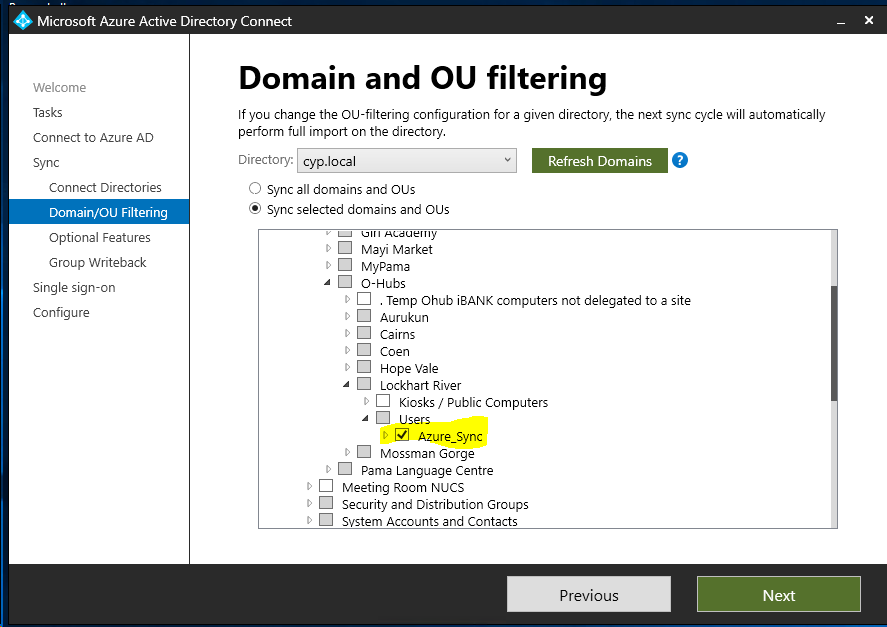This screenshot has height=627, width=887.
Task: Open the Single sign-on step
Action: pyautogui.click(x=74, y=287)
